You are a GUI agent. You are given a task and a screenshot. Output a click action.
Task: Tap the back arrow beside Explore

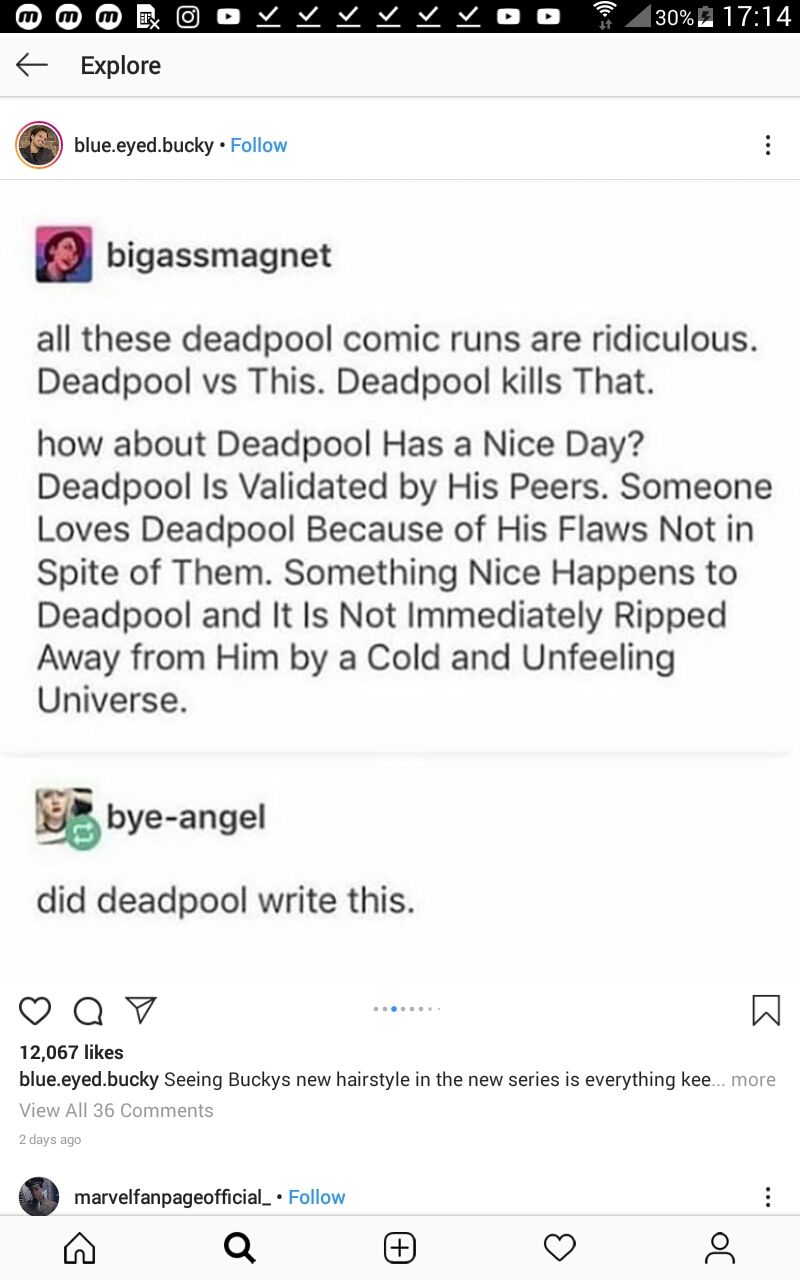pyautogui.click(x=32, y=65)
